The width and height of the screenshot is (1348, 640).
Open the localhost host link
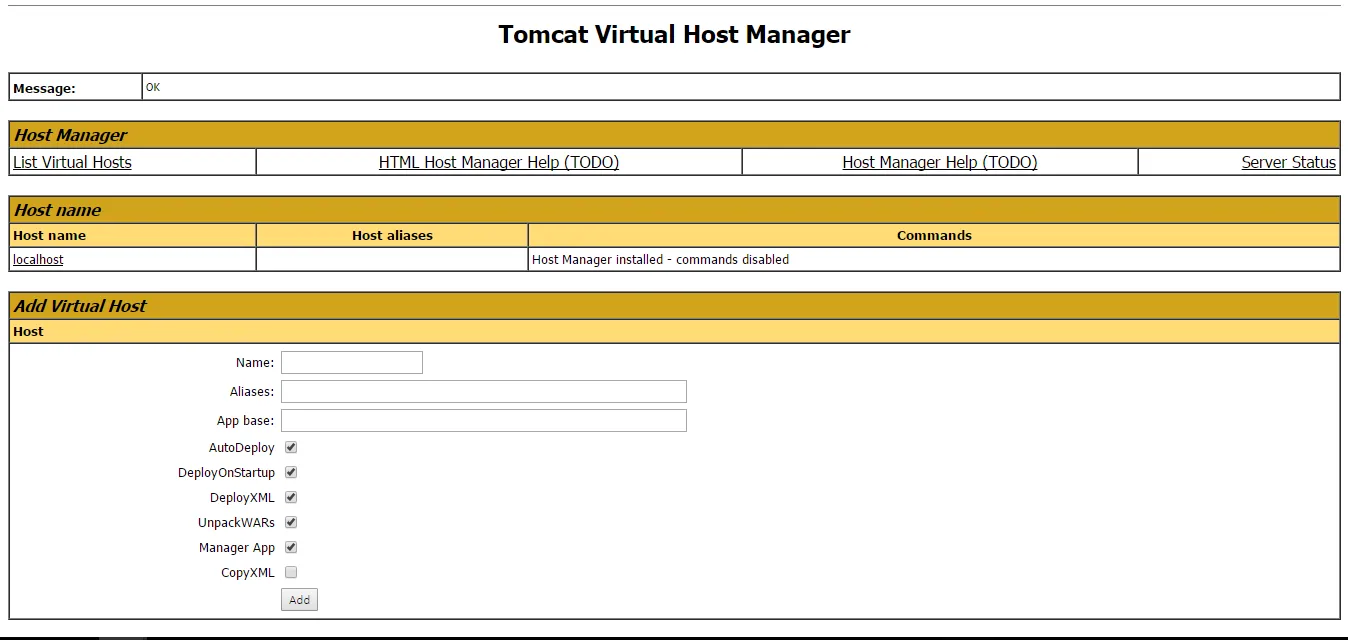click(38, 259)
